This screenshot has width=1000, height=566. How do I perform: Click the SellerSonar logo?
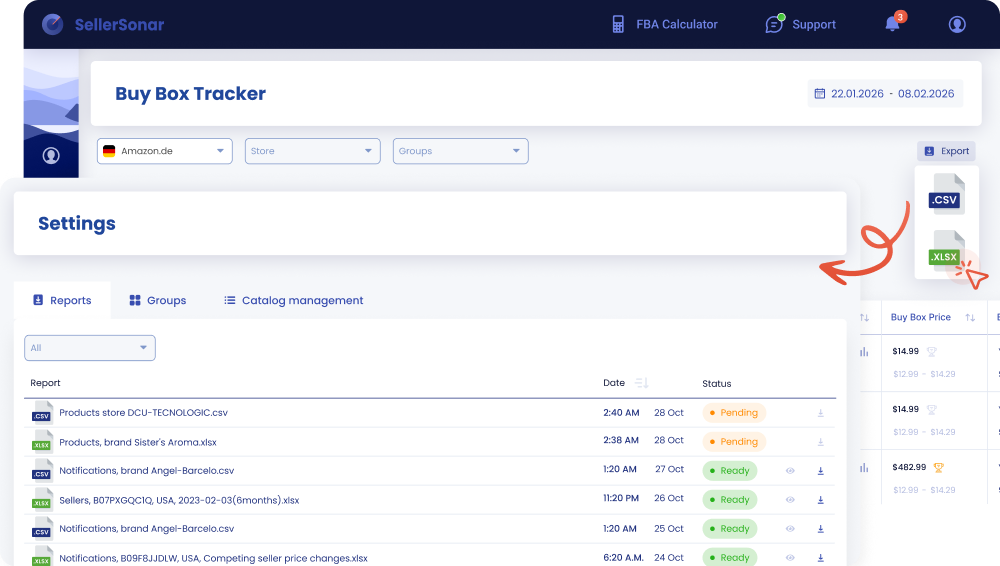103,24
